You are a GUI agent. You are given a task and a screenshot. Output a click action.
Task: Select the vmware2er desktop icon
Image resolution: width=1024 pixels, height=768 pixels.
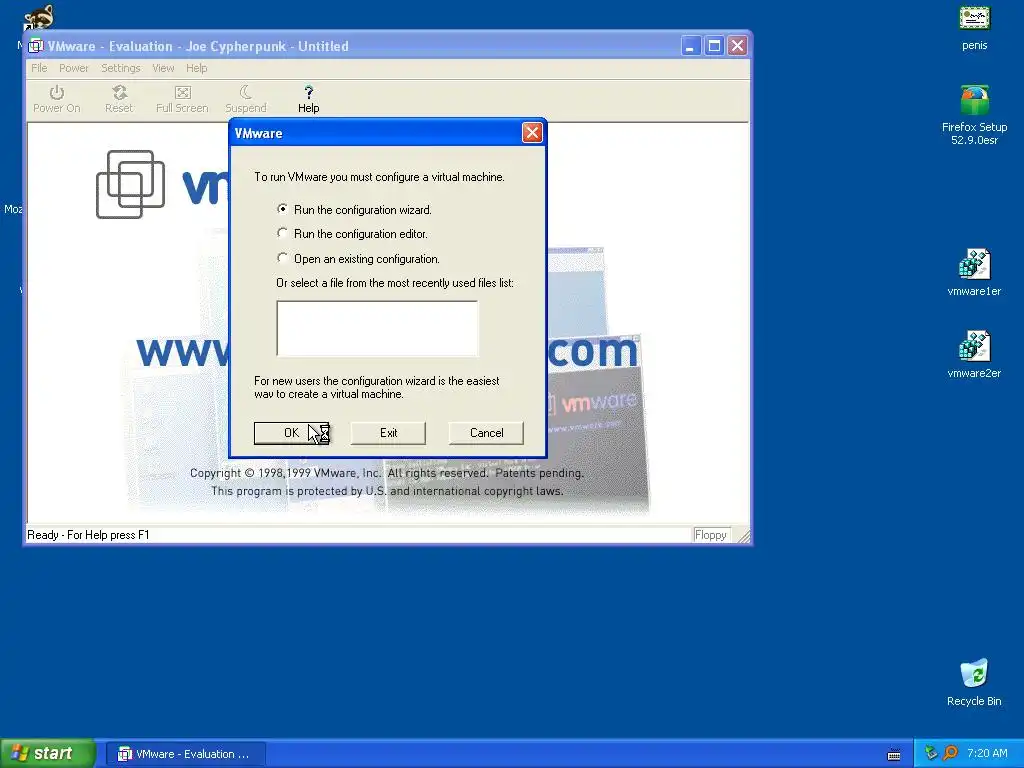(x=974, y=355)
